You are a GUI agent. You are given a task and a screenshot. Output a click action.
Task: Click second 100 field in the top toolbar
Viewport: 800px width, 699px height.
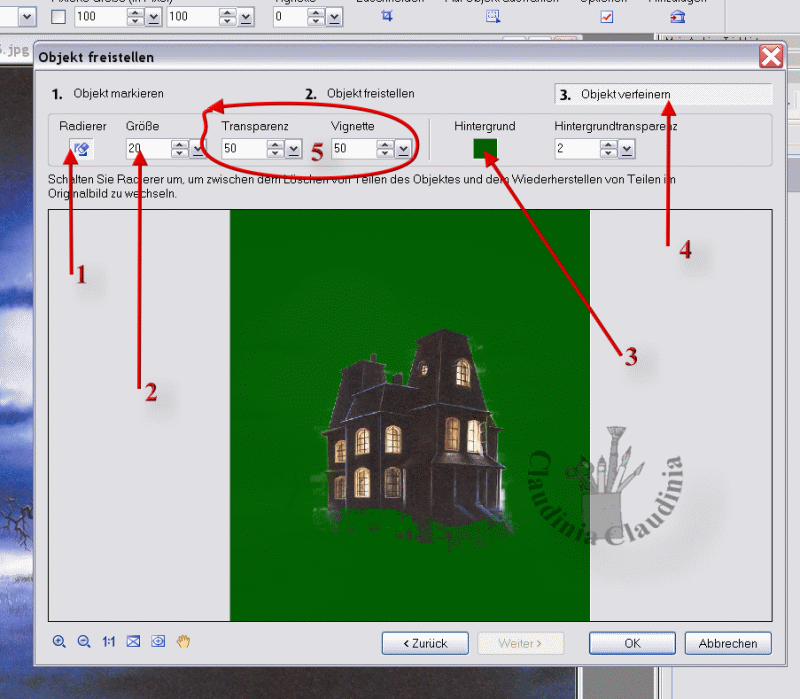192,17
